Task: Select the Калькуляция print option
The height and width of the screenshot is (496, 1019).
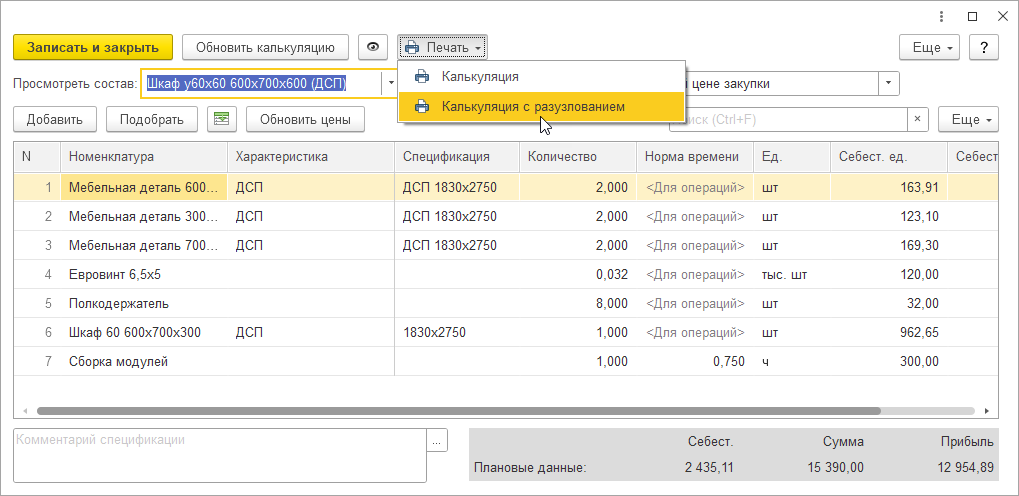Action: (480, 76)
